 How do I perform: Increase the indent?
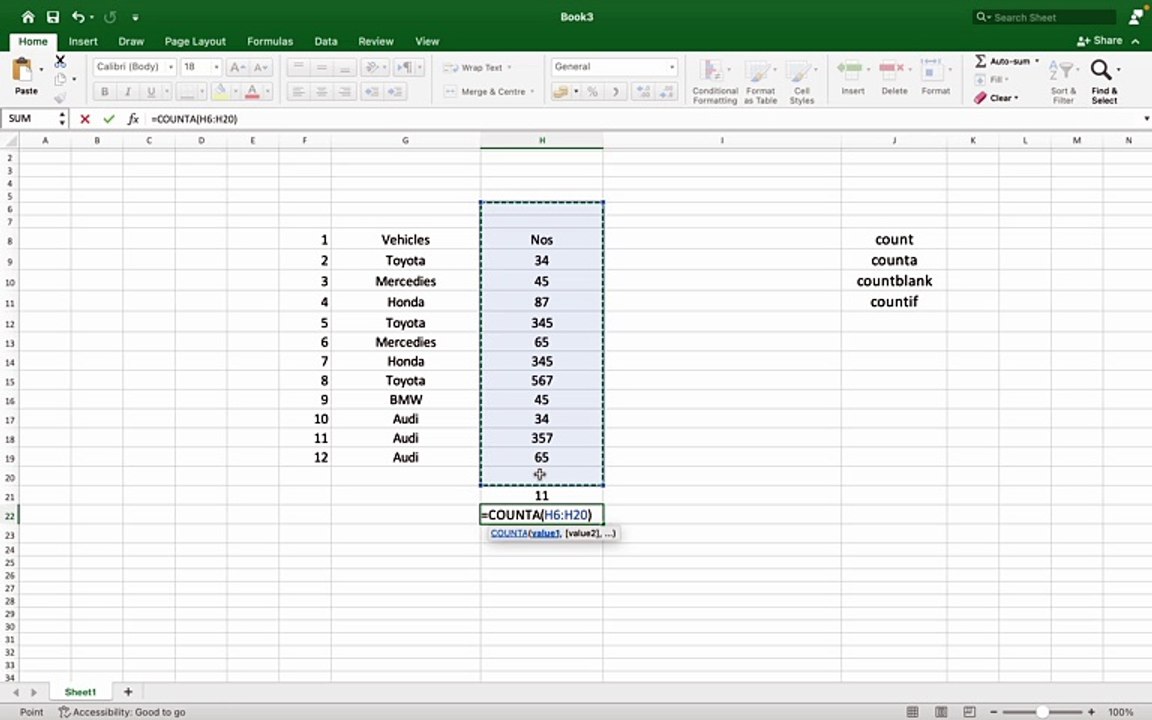[x=395, y=92]
